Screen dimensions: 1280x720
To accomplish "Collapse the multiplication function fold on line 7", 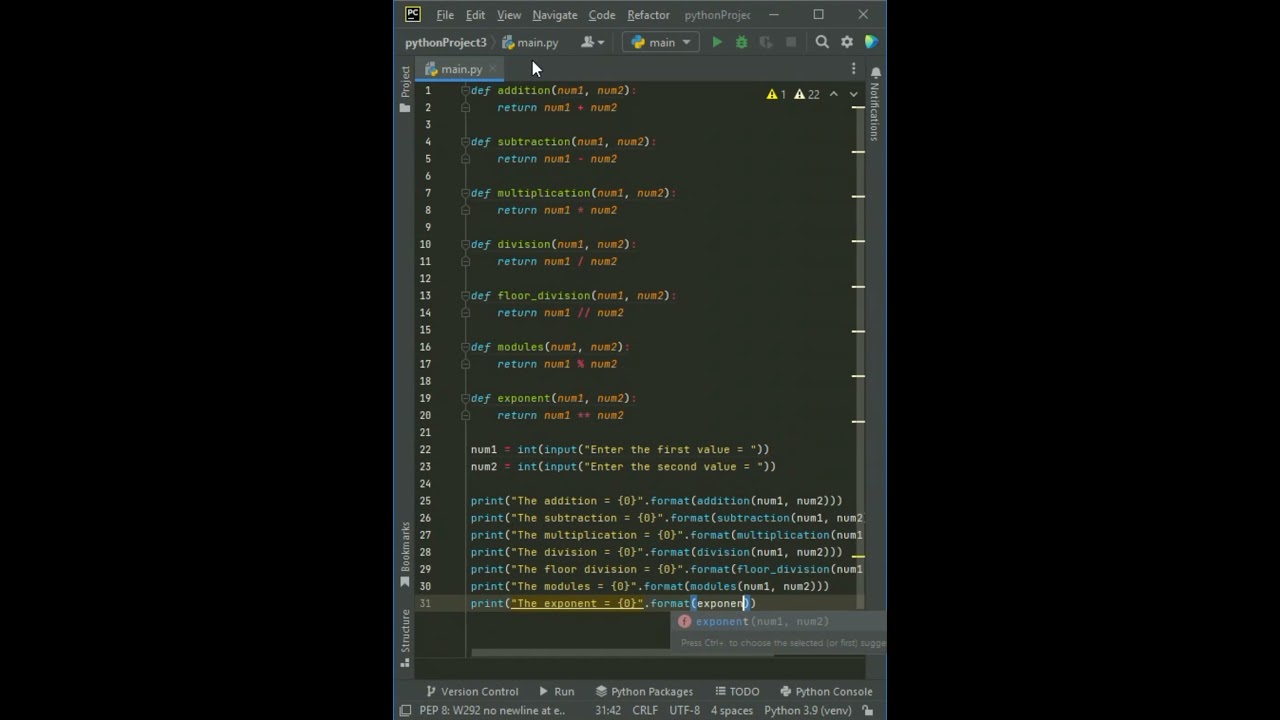I will pyautogui.click(x=465, y=193).
